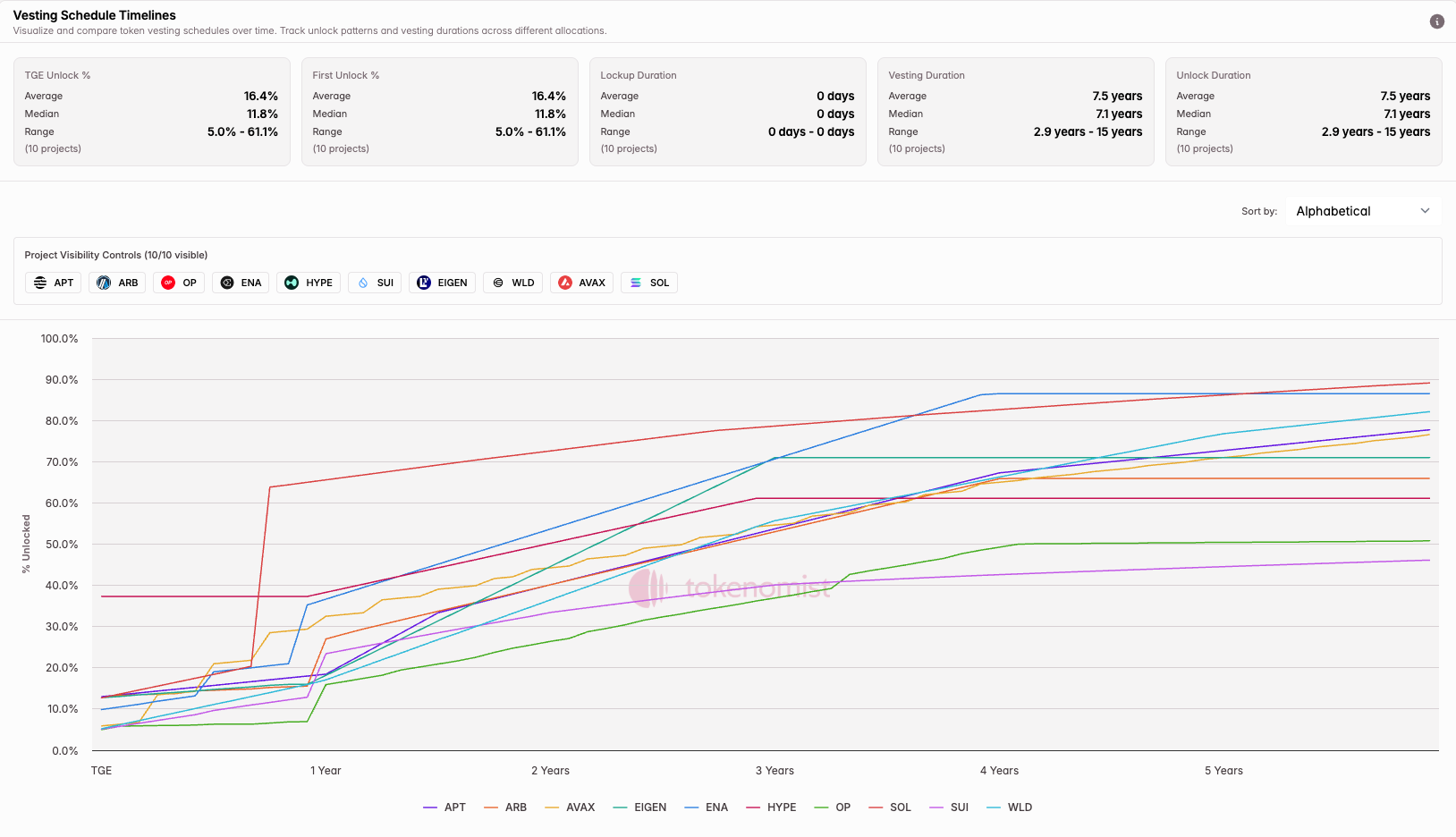Click the chevron arrow of sort dropdown
Screen dimensions: 1456x837
[1425, 211]
